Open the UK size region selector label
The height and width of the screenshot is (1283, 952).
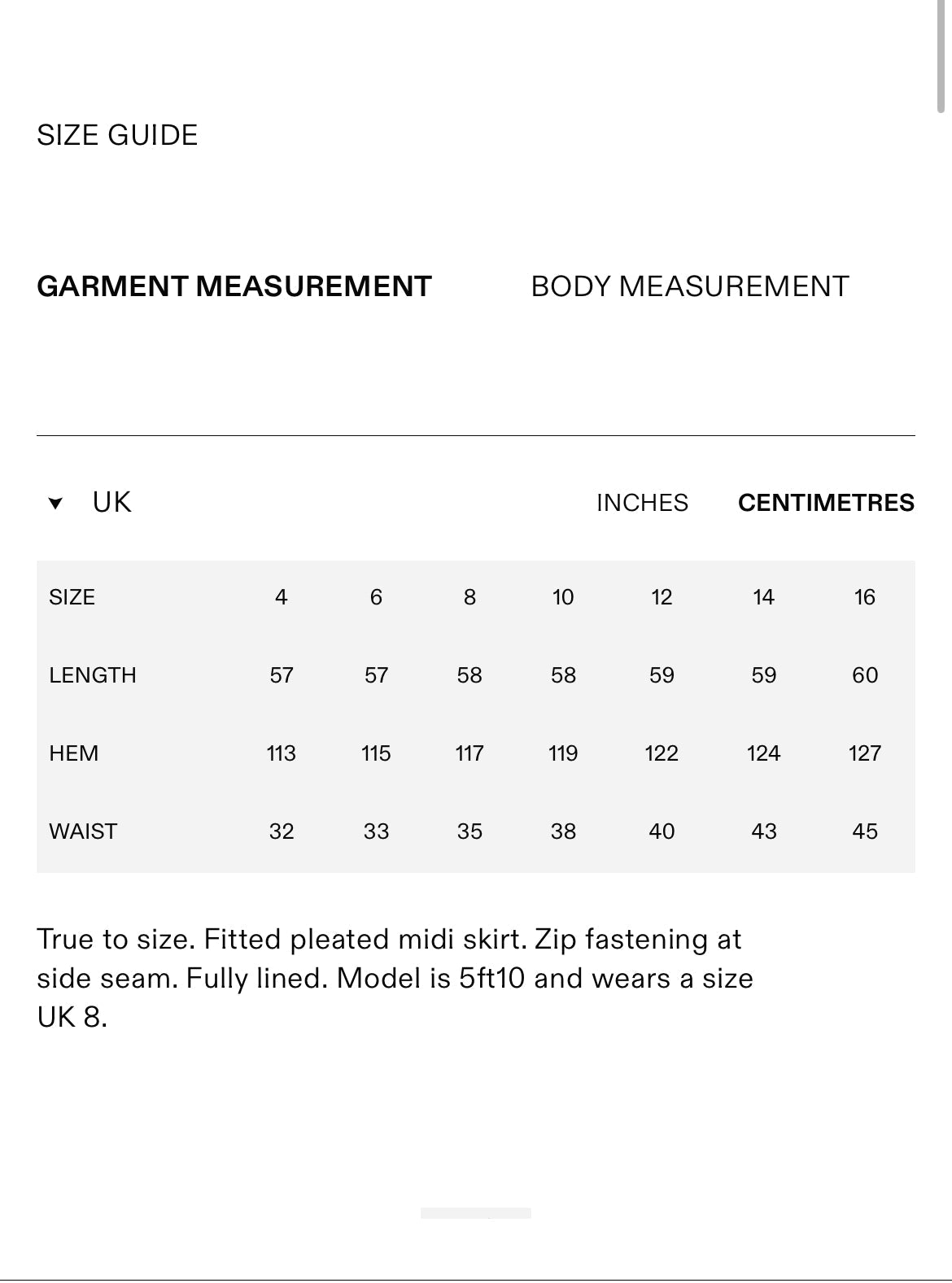tap(111, 503)
